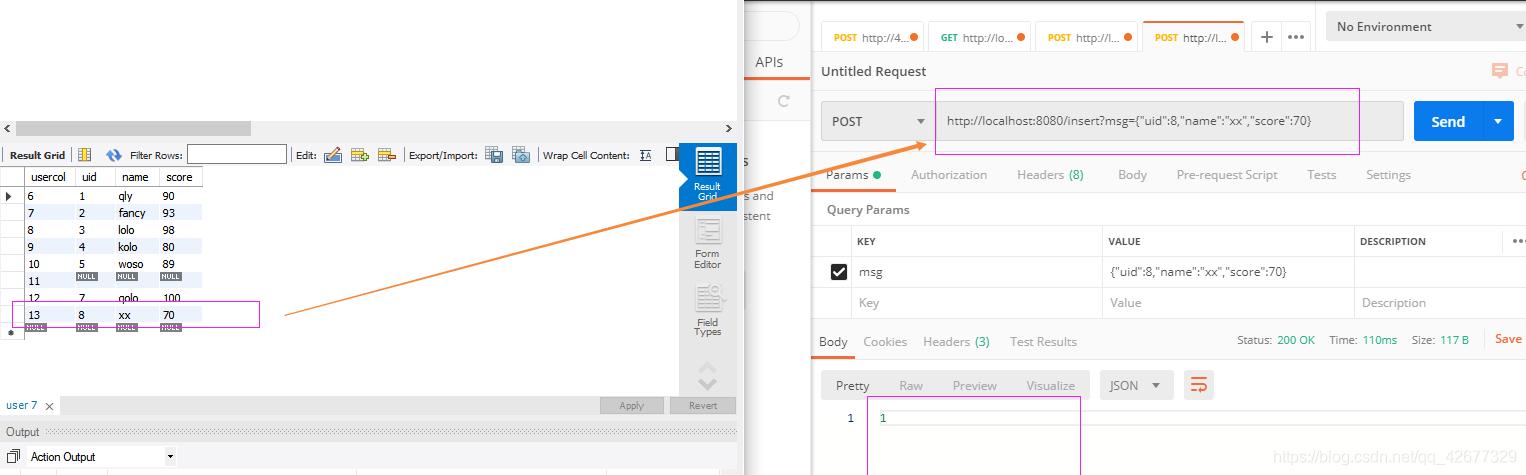Click the response wrap lines icon
The height and width of the screenshot is (475, 1526).
1198,385
